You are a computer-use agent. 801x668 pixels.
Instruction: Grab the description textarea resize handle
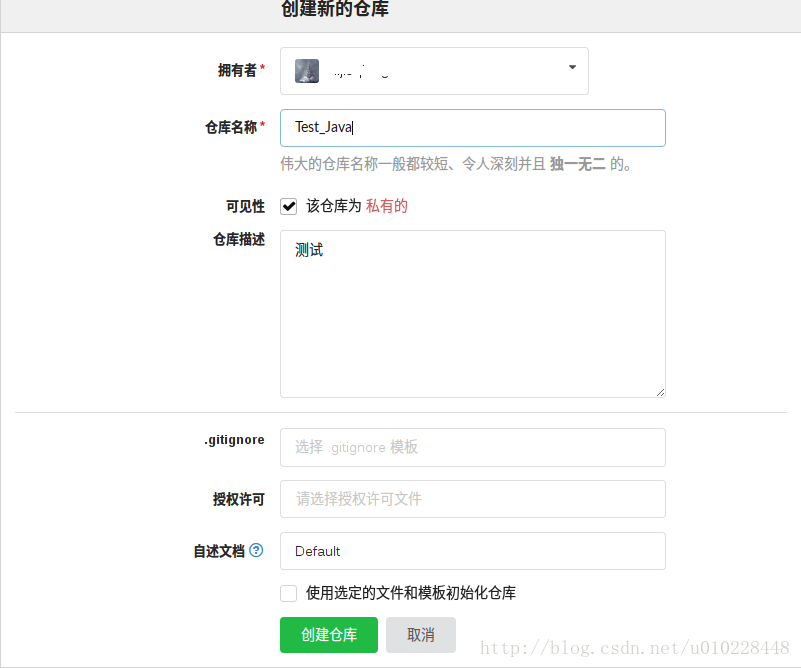click(x=660, y=392)
